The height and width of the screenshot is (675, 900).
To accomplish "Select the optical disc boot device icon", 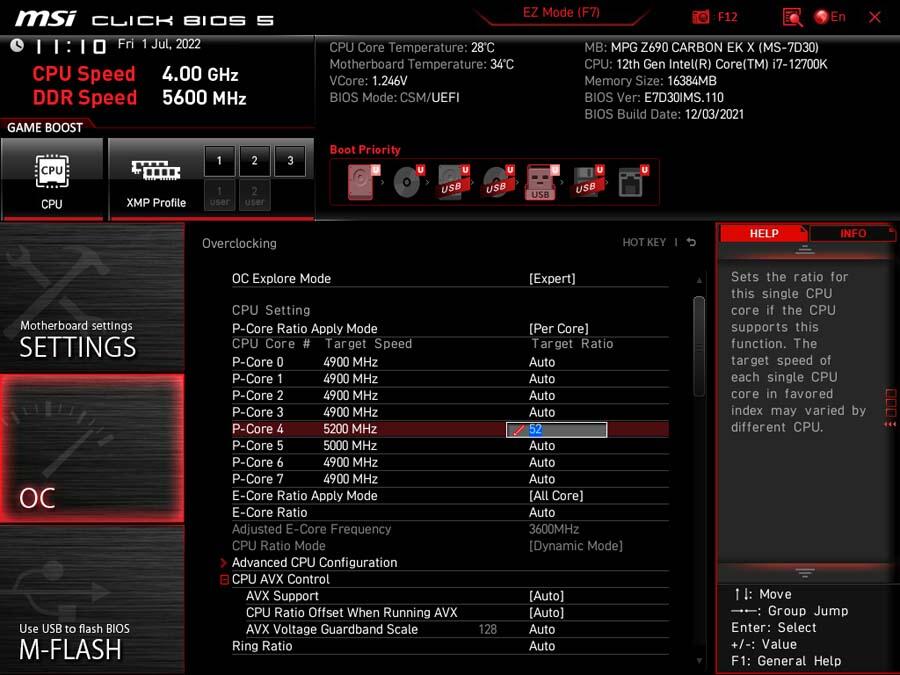I will coord(408,182).
